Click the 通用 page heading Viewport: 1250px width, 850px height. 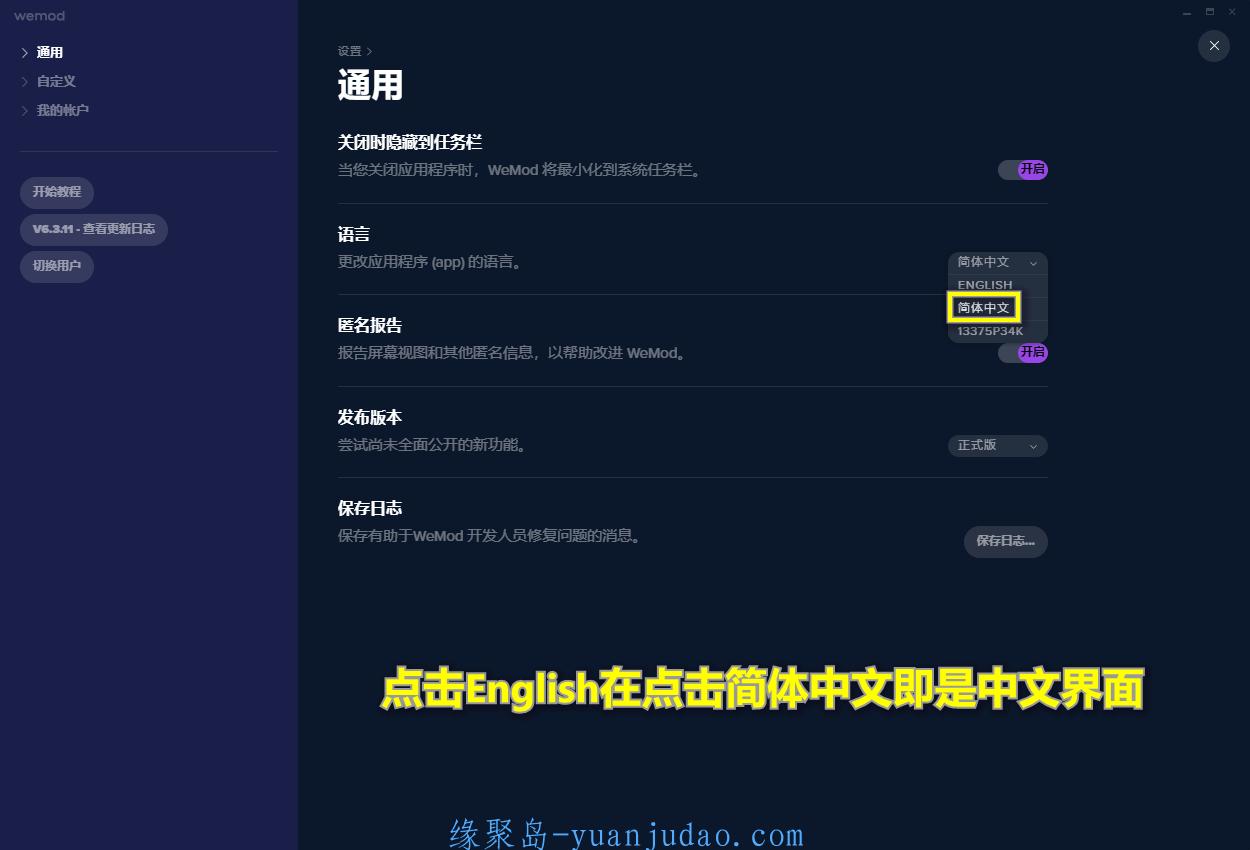[x=370, y=86]
